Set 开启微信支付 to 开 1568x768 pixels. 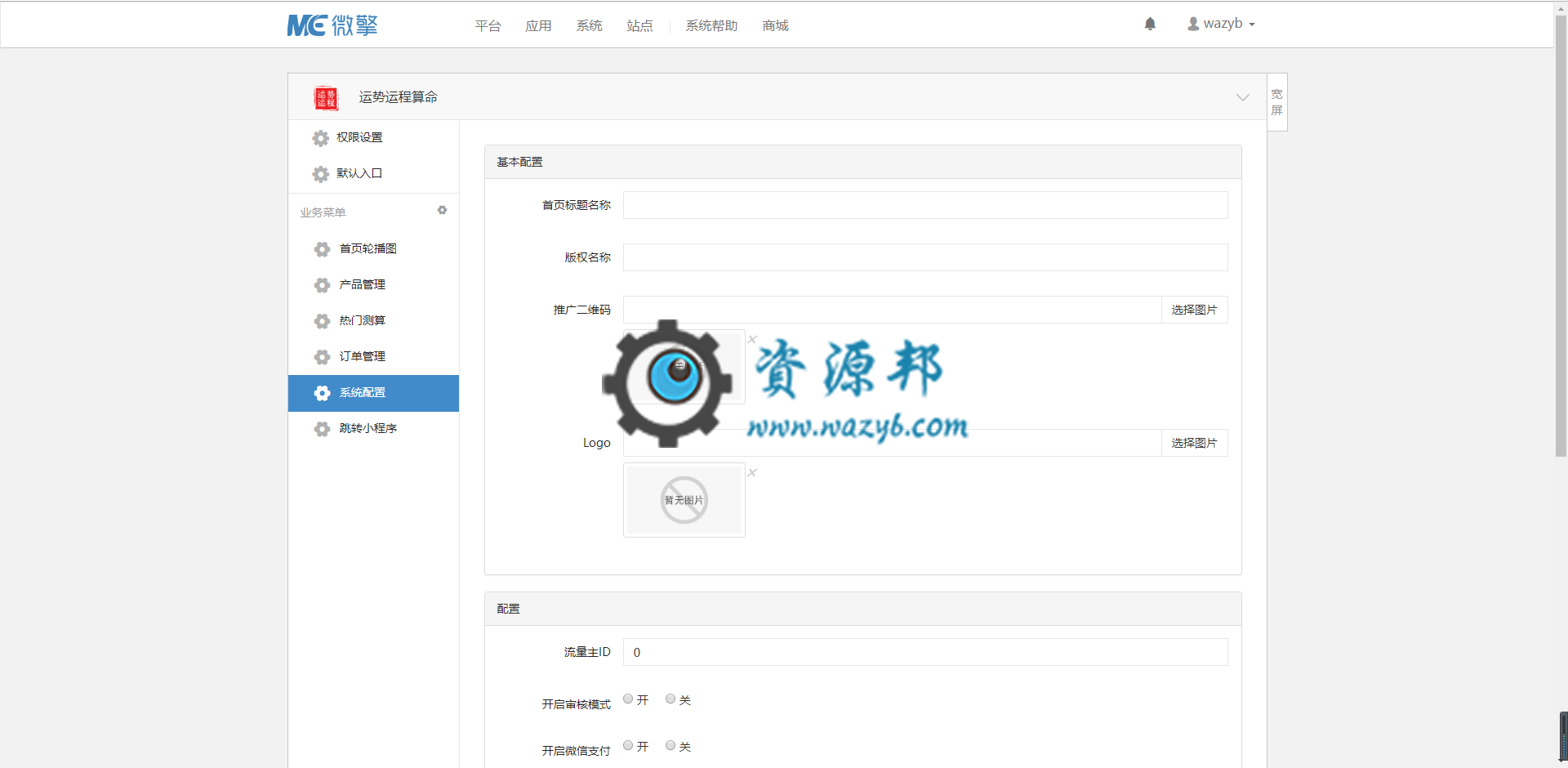pyautogui.click(x=628, y=746)
